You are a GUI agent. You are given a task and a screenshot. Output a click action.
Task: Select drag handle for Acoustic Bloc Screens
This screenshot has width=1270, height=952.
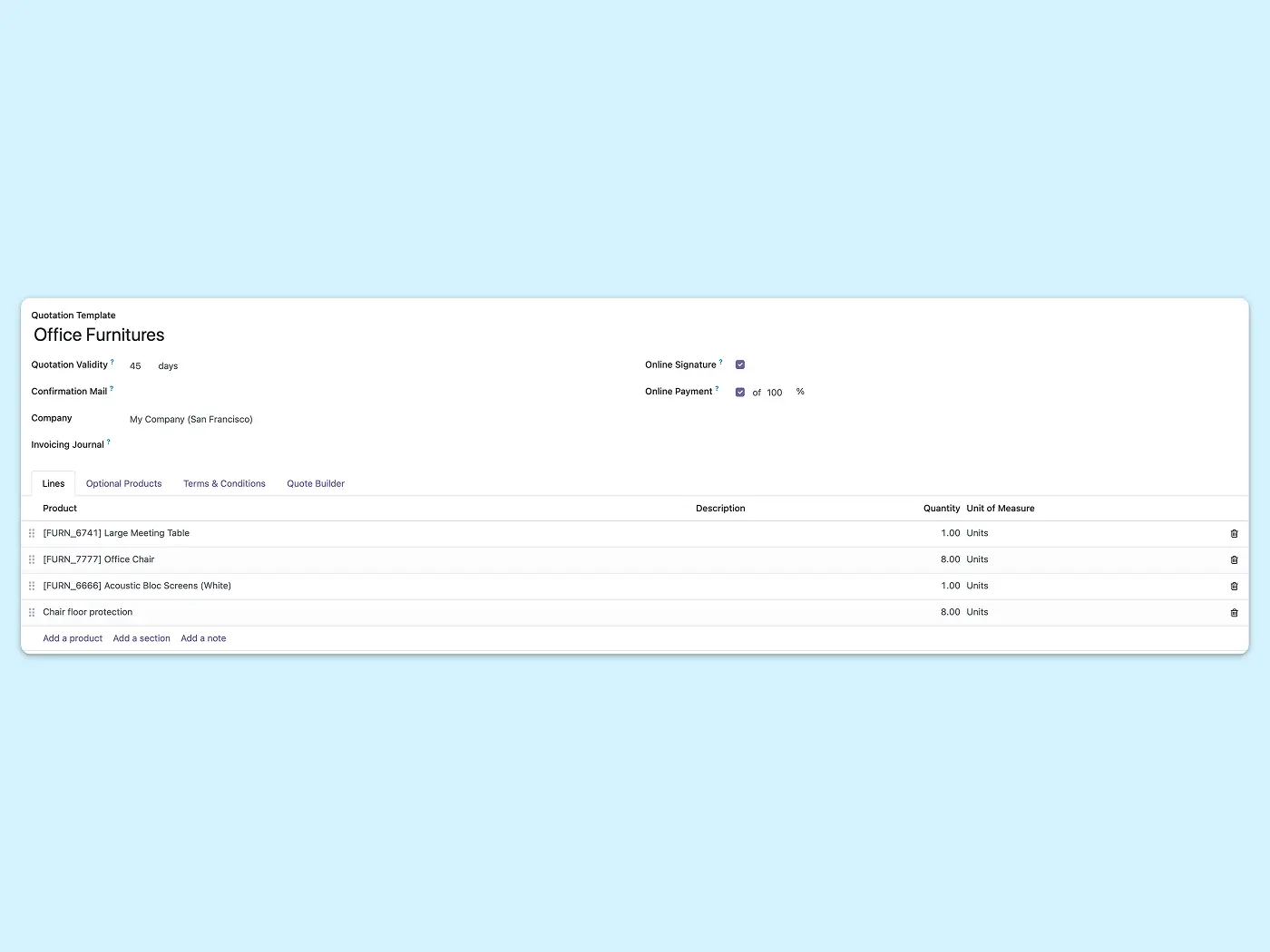point(32,587)
